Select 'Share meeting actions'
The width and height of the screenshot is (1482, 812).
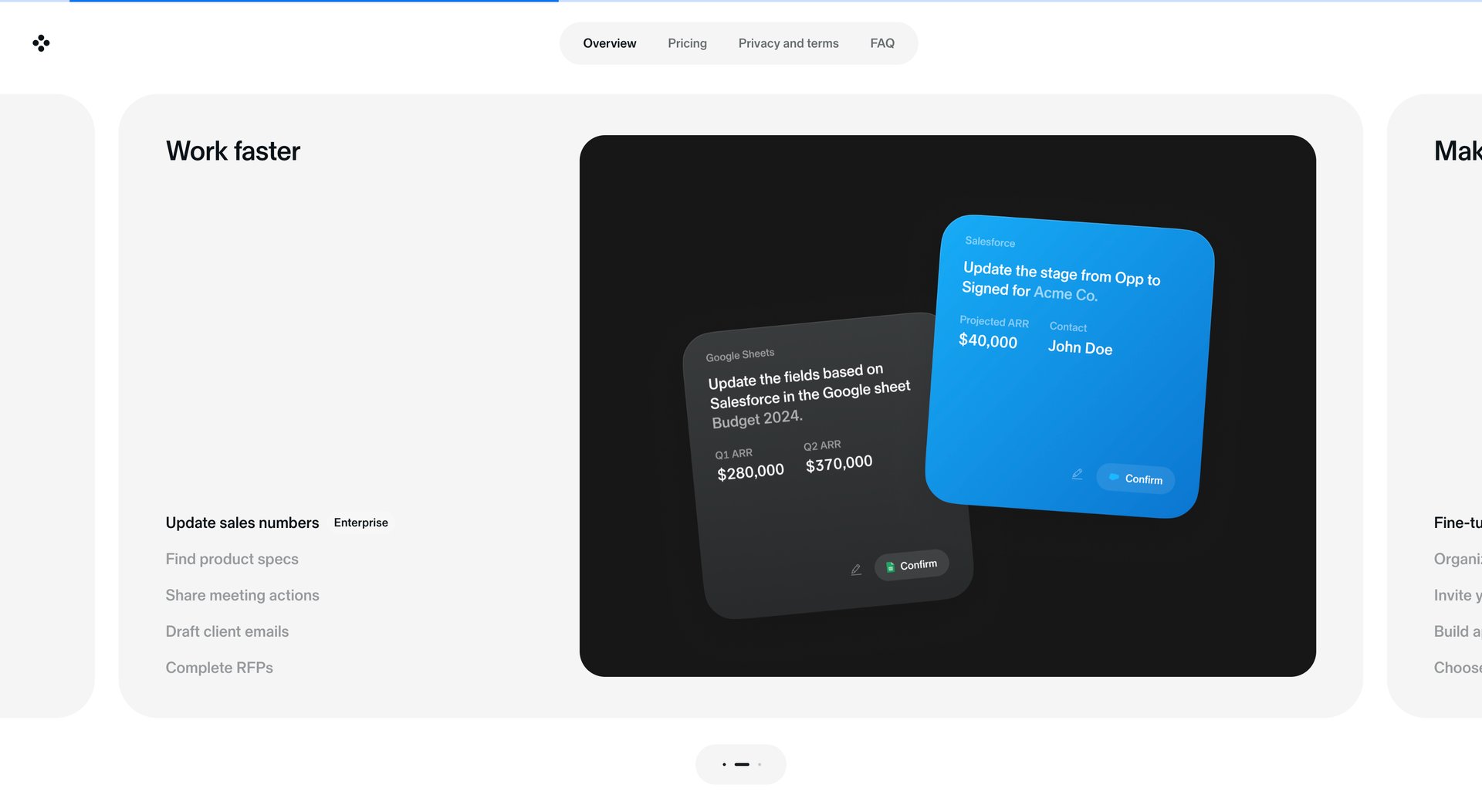(x=242, y=595)
